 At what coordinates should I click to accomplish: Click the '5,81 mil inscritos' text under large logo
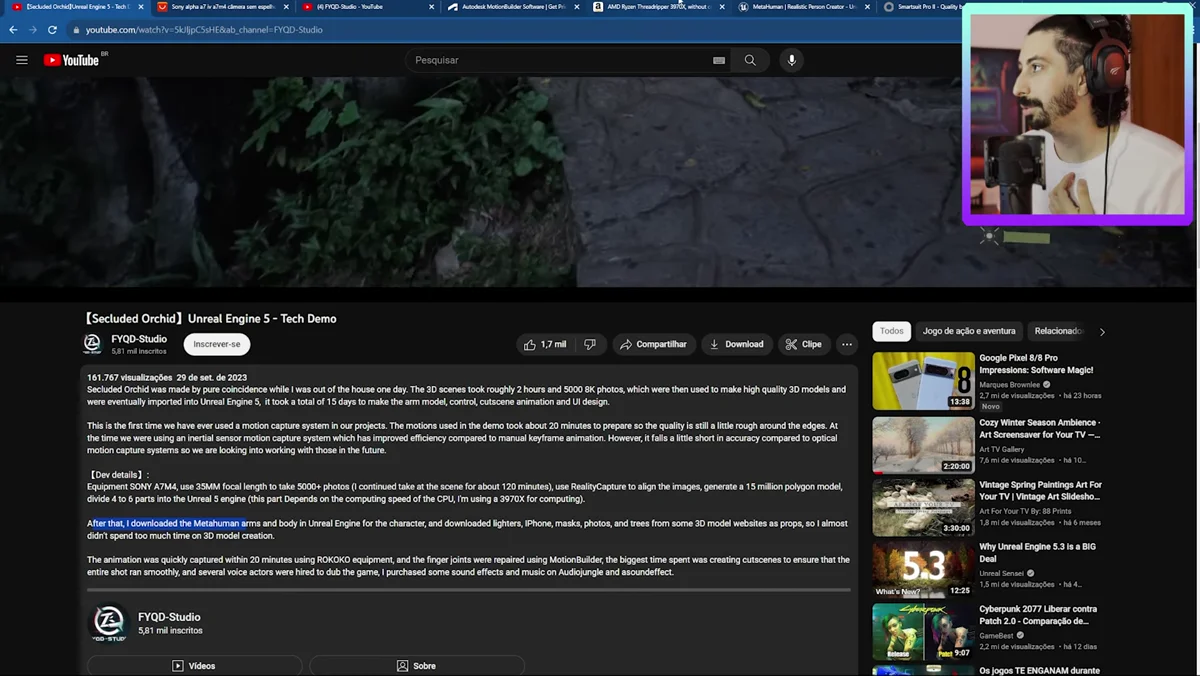click(170, 631)
